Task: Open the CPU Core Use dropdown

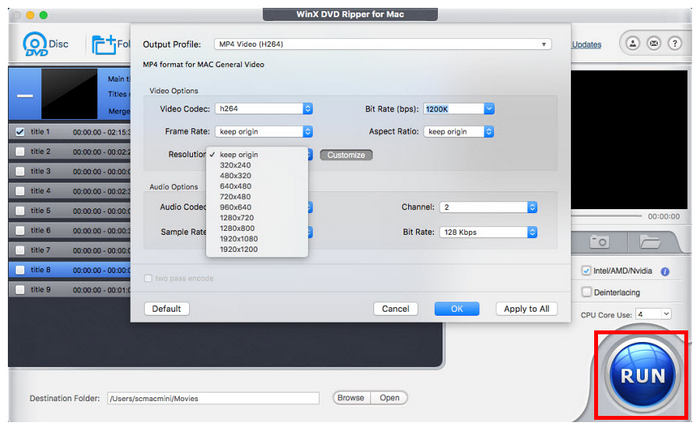Action: tap(654, 314)
